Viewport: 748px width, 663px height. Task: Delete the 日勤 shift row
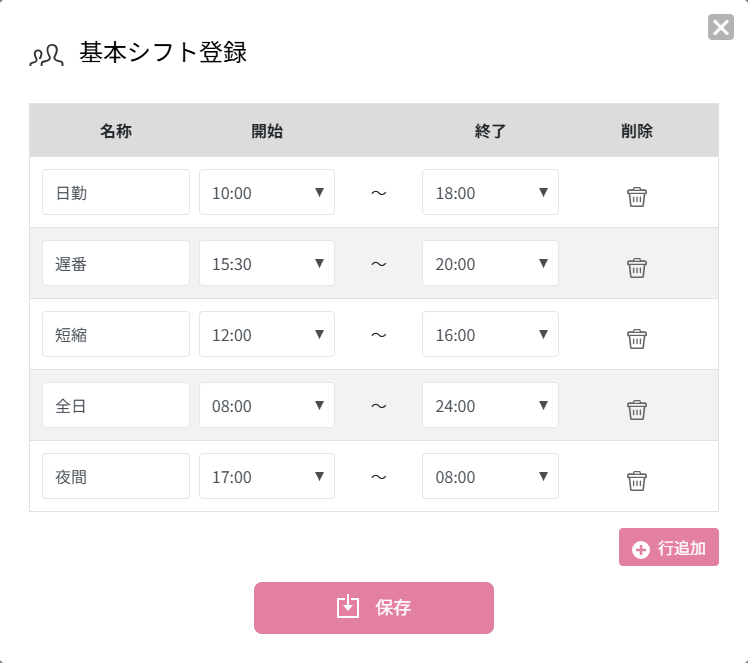[637, 197]
